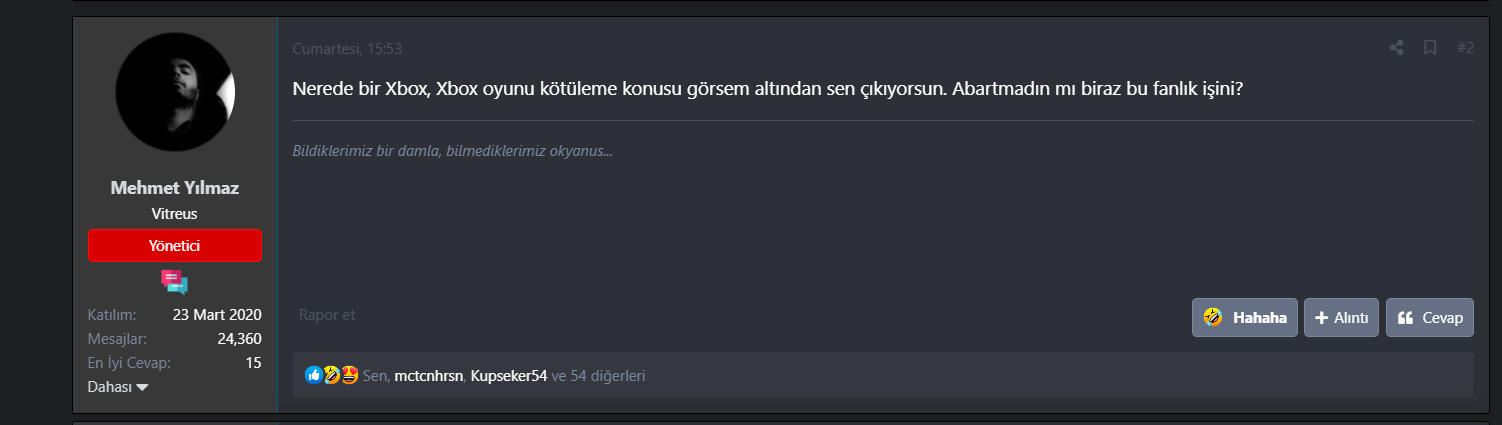1502x425 pixels.
Task: Open Kupseker54's profile from reactions
Action: click(510, 376)
